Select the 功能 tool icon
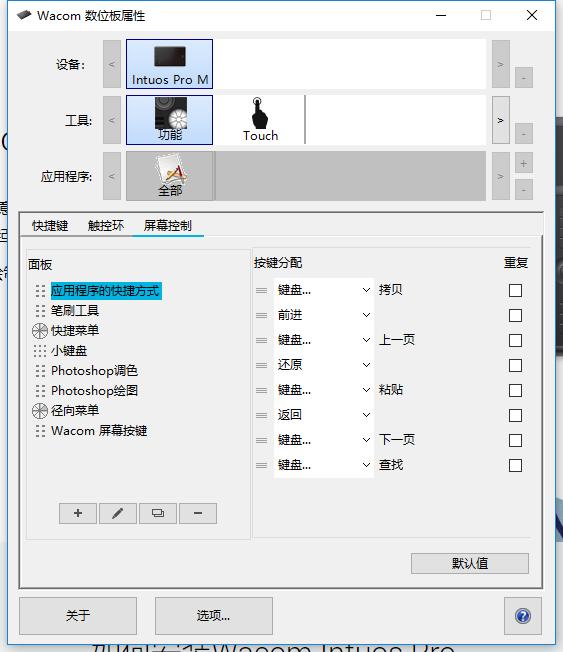563x652 pixels. coord(169,120)
